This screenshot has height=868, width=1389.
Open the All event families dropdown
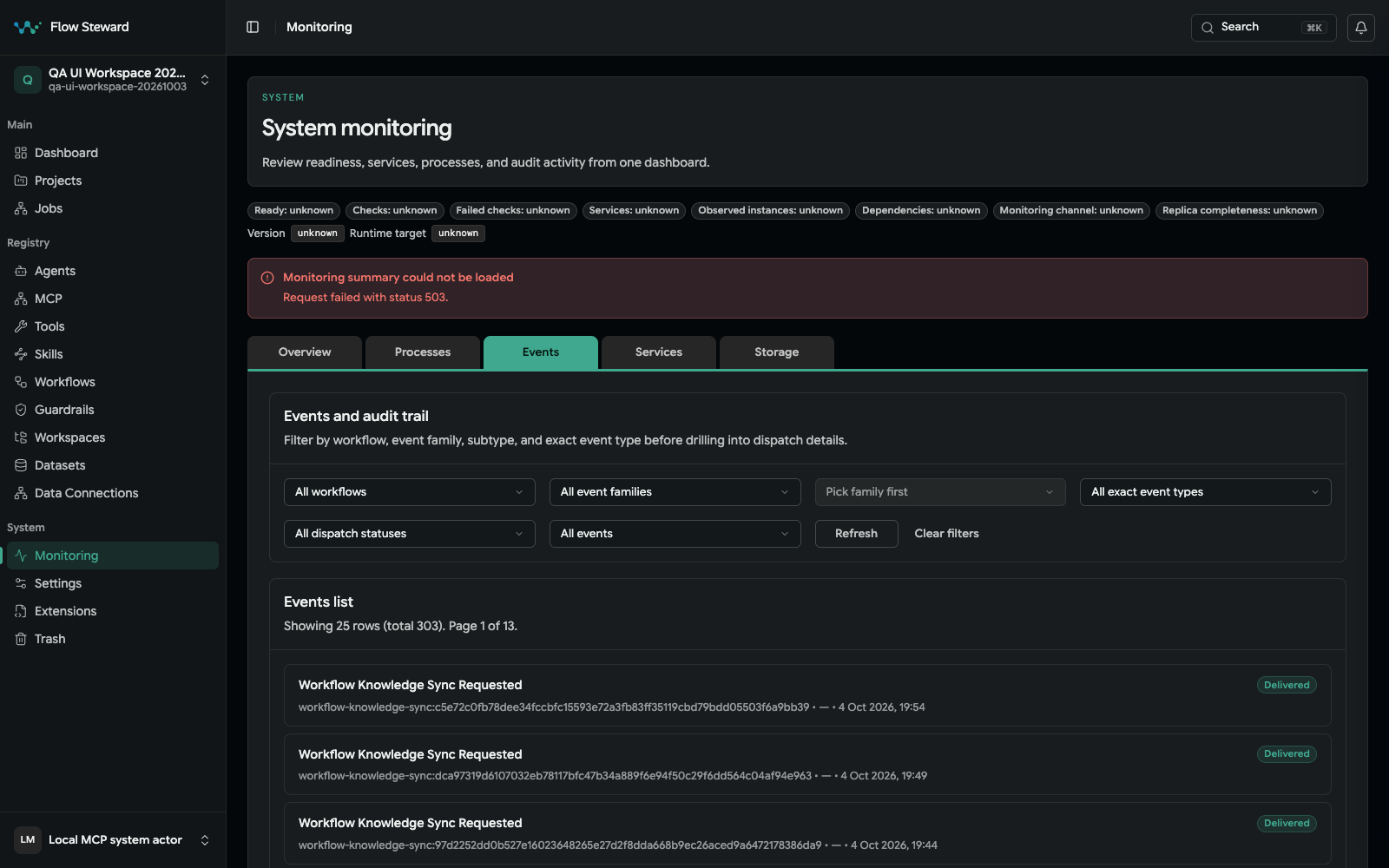[675, 492]
